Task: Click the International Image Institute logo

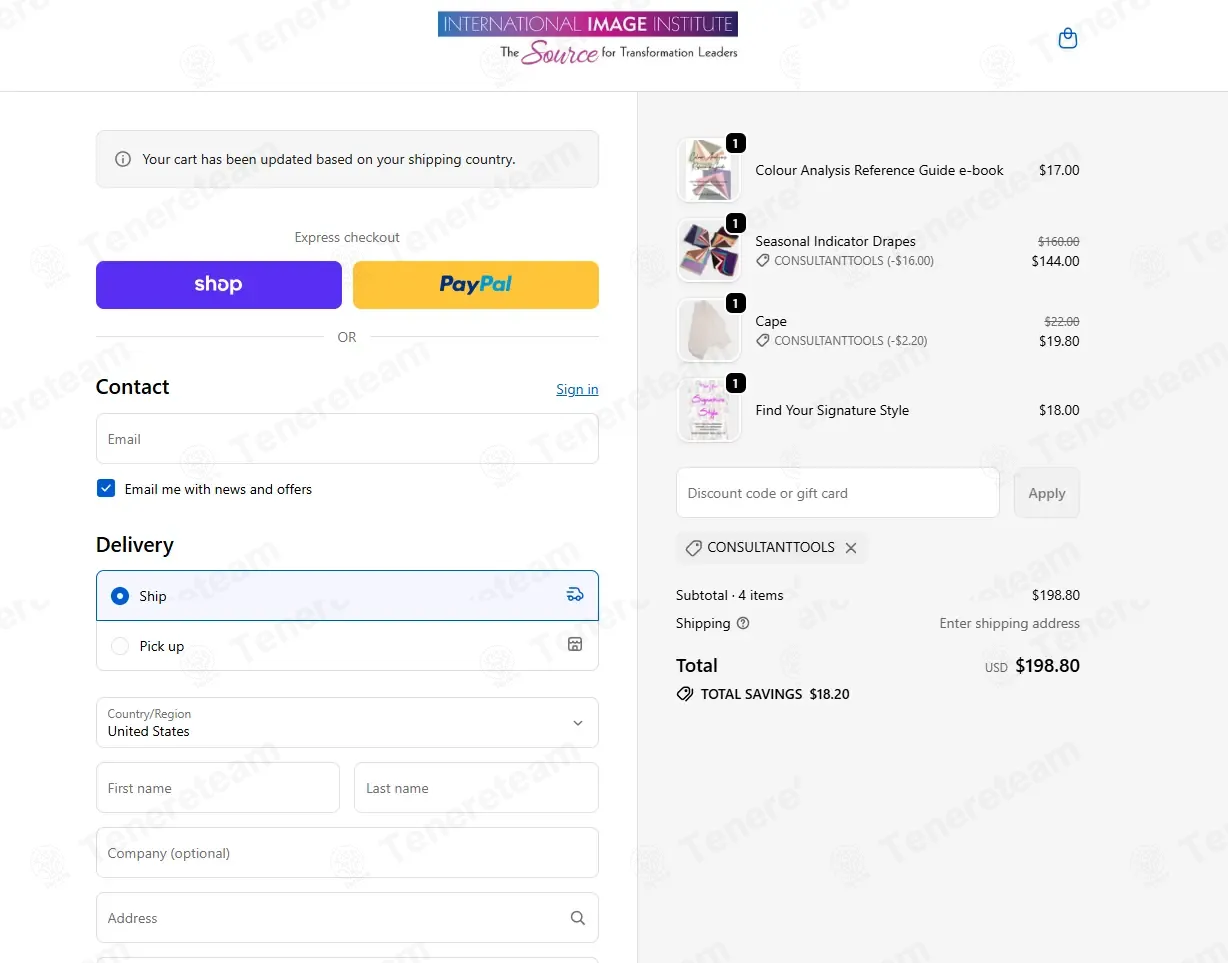Action: tap(587, 39)
